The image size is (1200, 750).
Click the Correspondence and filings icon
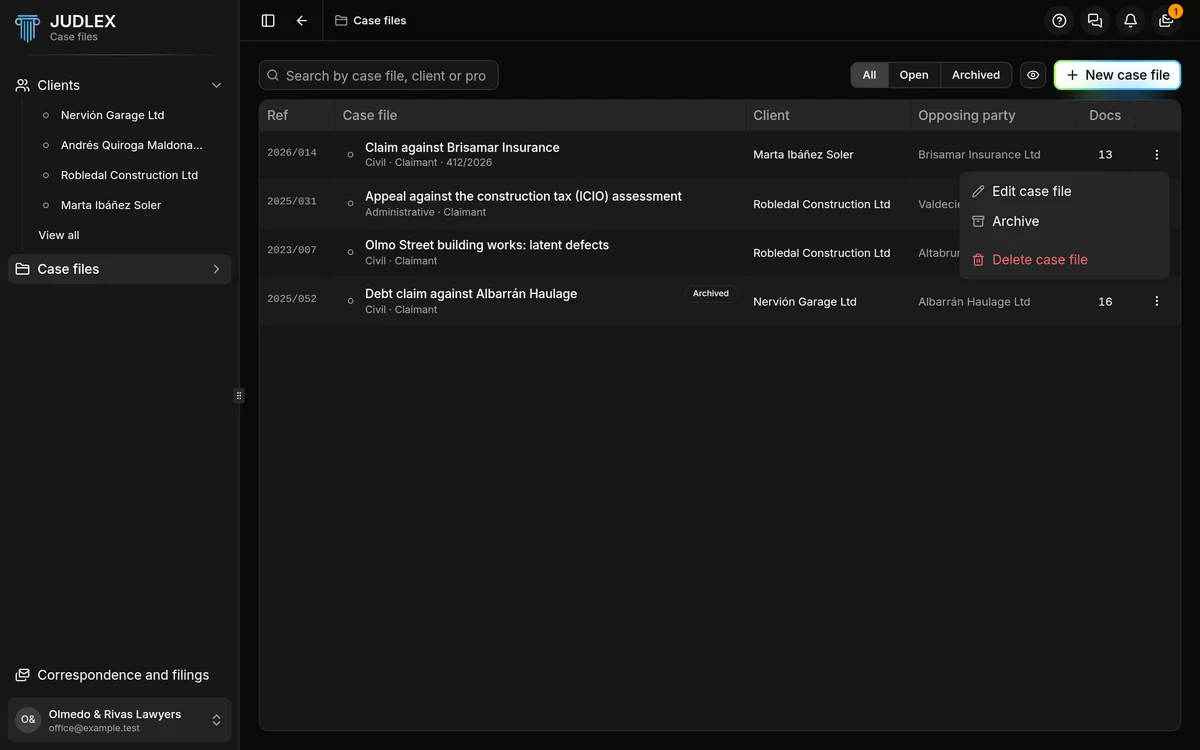pos(23,675)
